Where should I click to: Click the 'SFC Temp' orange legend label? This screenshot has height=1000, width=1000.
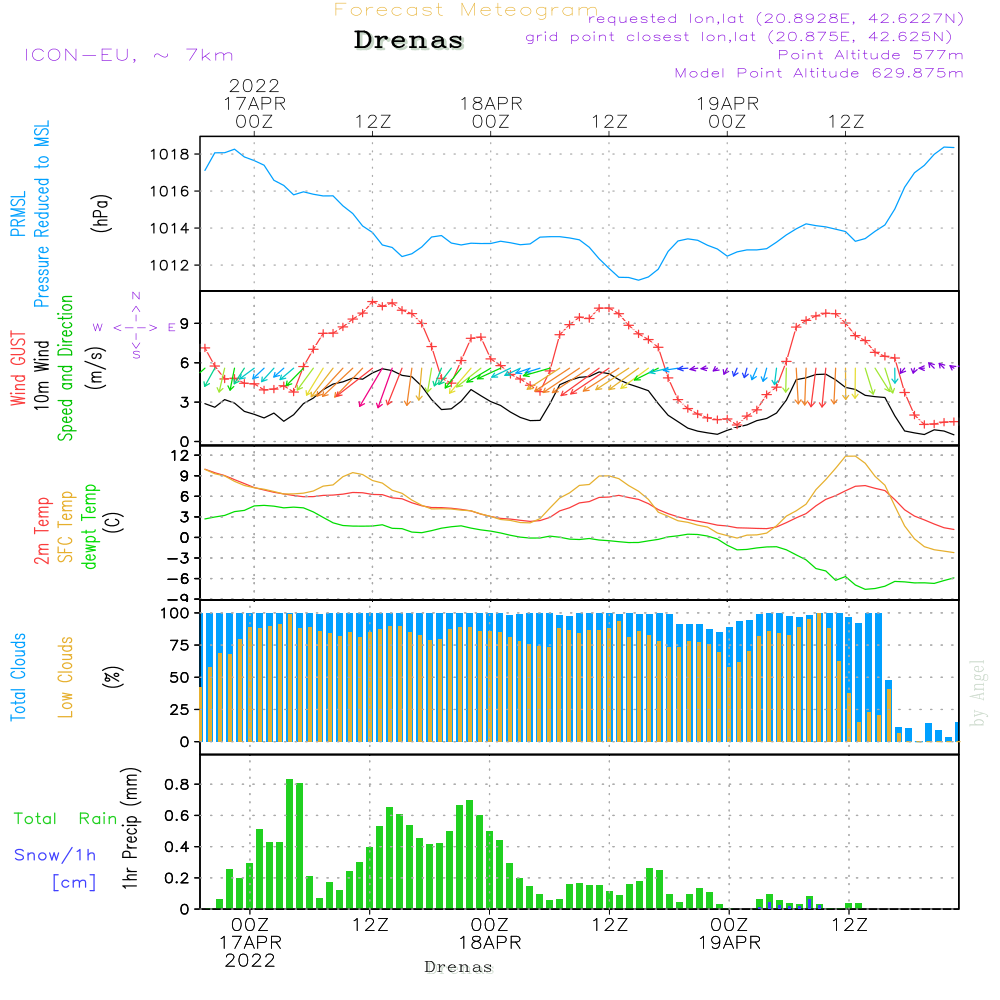pos(66,527)
